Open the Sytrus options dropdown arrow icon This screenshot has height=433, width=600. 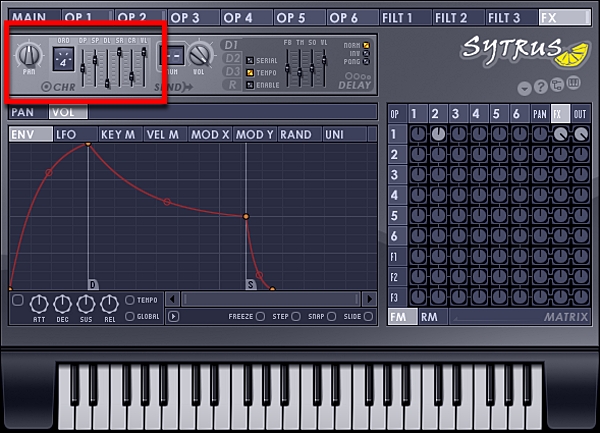(524, 89)
